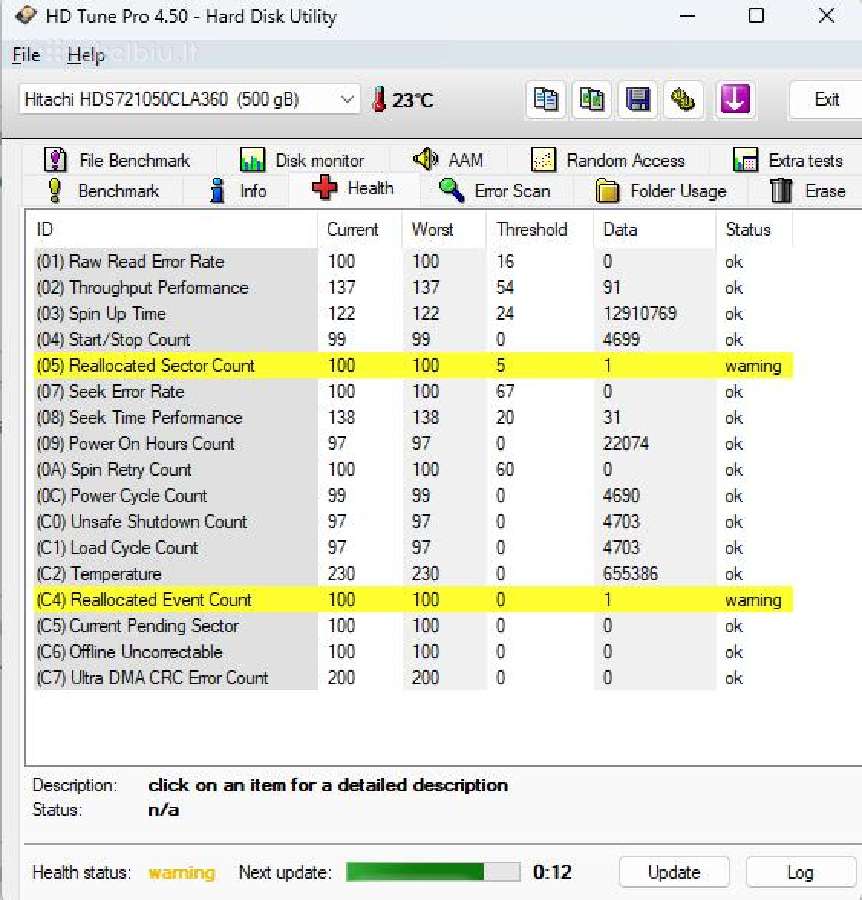Image resolution: width=862 pixels, height=900 pixels.
Task: Switch to the Folder Usage tab
Action: 661,191
